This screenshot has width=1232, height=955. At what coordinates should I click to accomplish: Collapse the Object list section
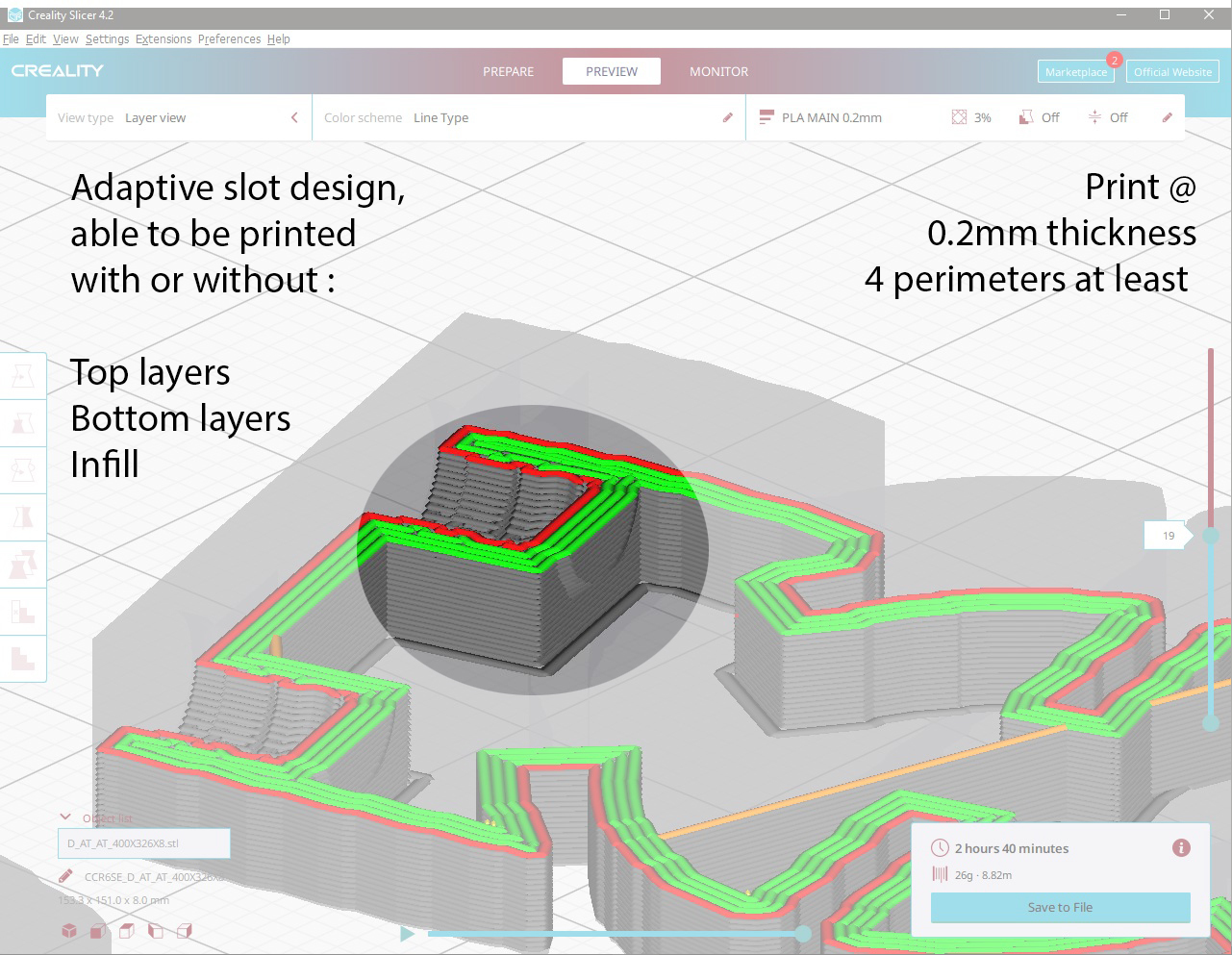pos(65,817)
